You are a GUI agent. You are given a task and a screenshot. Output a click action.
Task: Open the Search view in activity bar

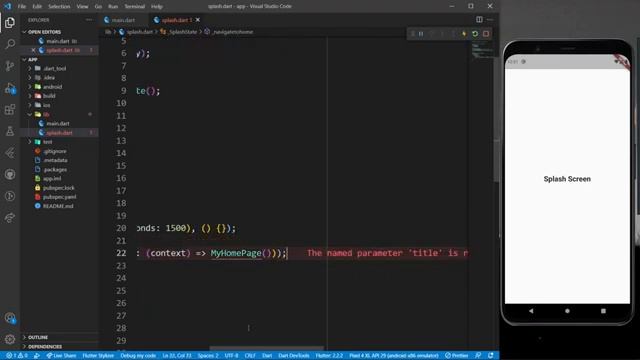[x=10, y=44]
